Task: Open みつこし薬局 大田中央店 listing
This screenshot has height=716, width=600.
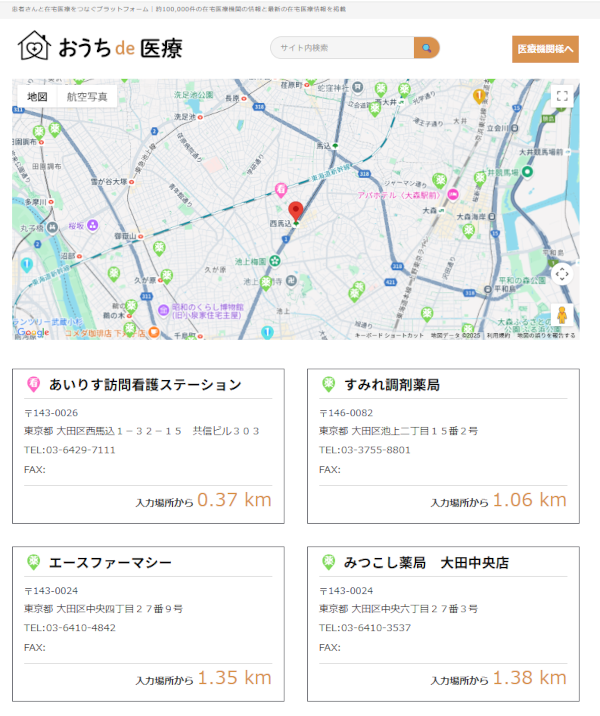Action: 427,563
